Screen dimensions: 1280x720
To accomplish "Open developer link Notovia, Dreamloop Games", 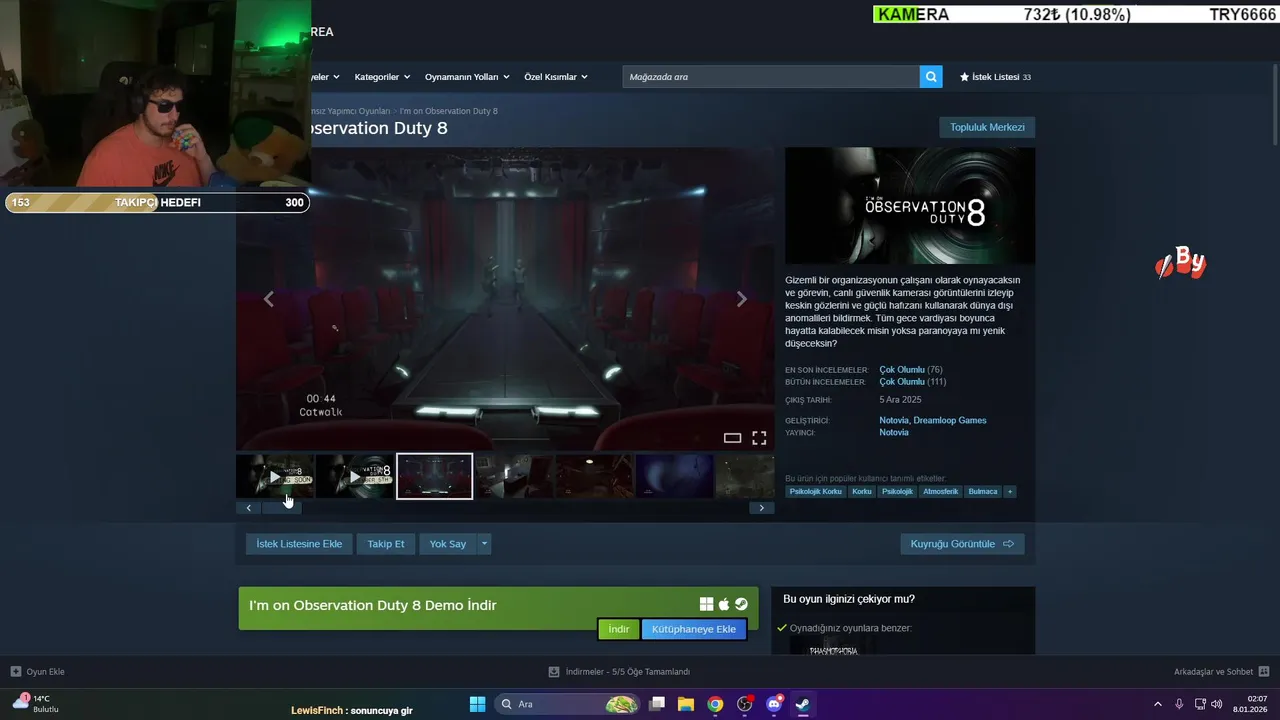I will pos(933,421).
